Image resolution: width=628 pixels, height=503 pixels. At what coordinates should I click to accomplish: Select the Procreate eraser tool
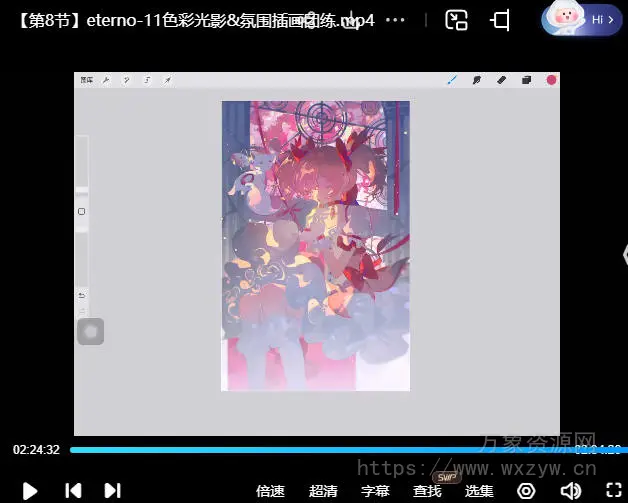[502, 80]
